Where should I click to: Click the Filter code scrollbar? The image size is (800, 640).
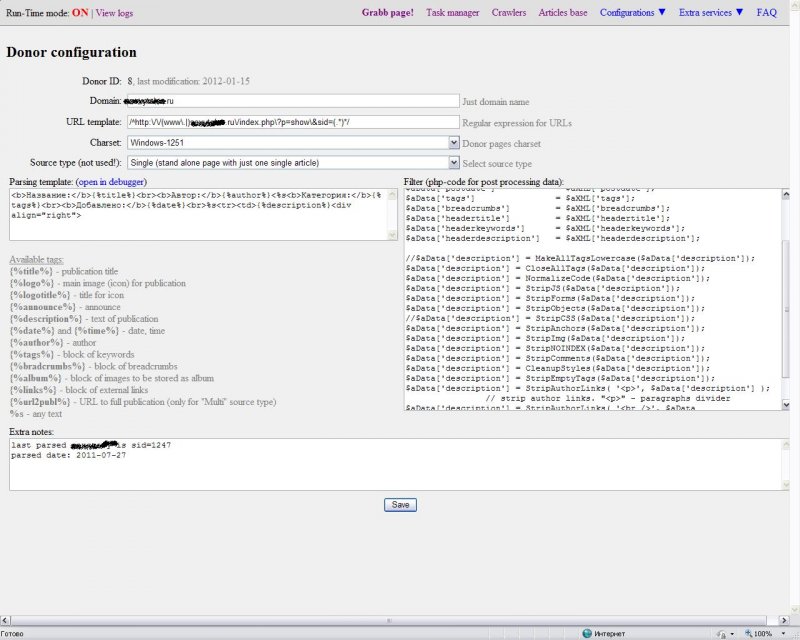point(785,300)
